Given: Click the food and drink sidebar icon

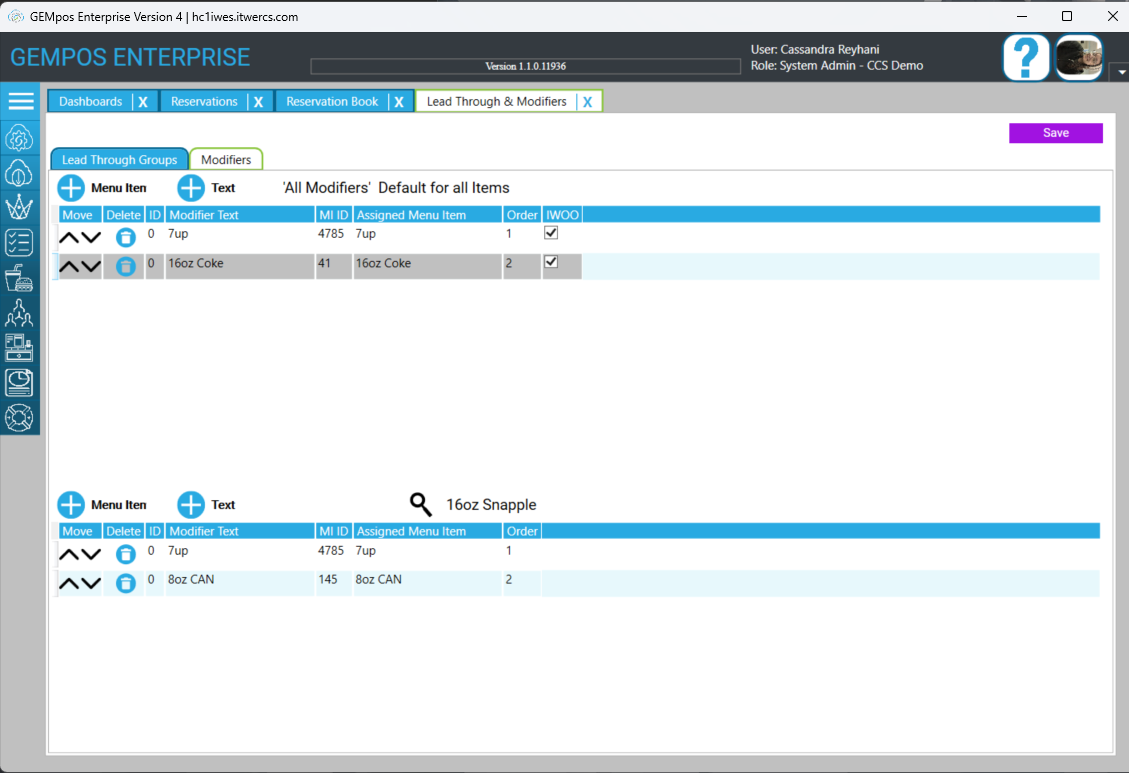Looking at the screenshot, I should point(20,277).
